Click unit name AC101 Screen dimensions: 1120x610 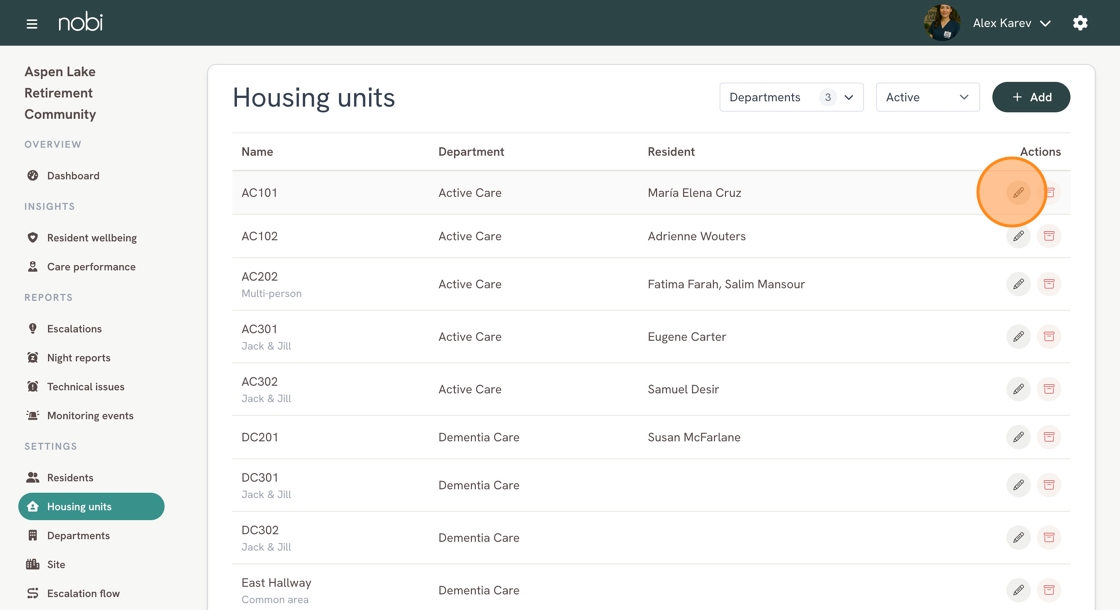pyautogui.click(x=259, y=193)
